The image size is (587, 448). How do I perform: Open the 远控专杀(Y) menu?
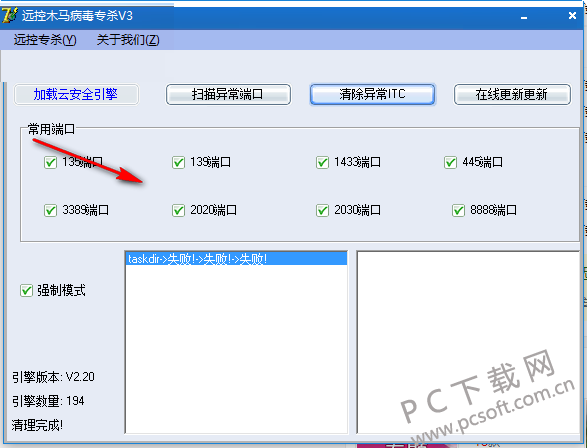[x=45, y=40]
